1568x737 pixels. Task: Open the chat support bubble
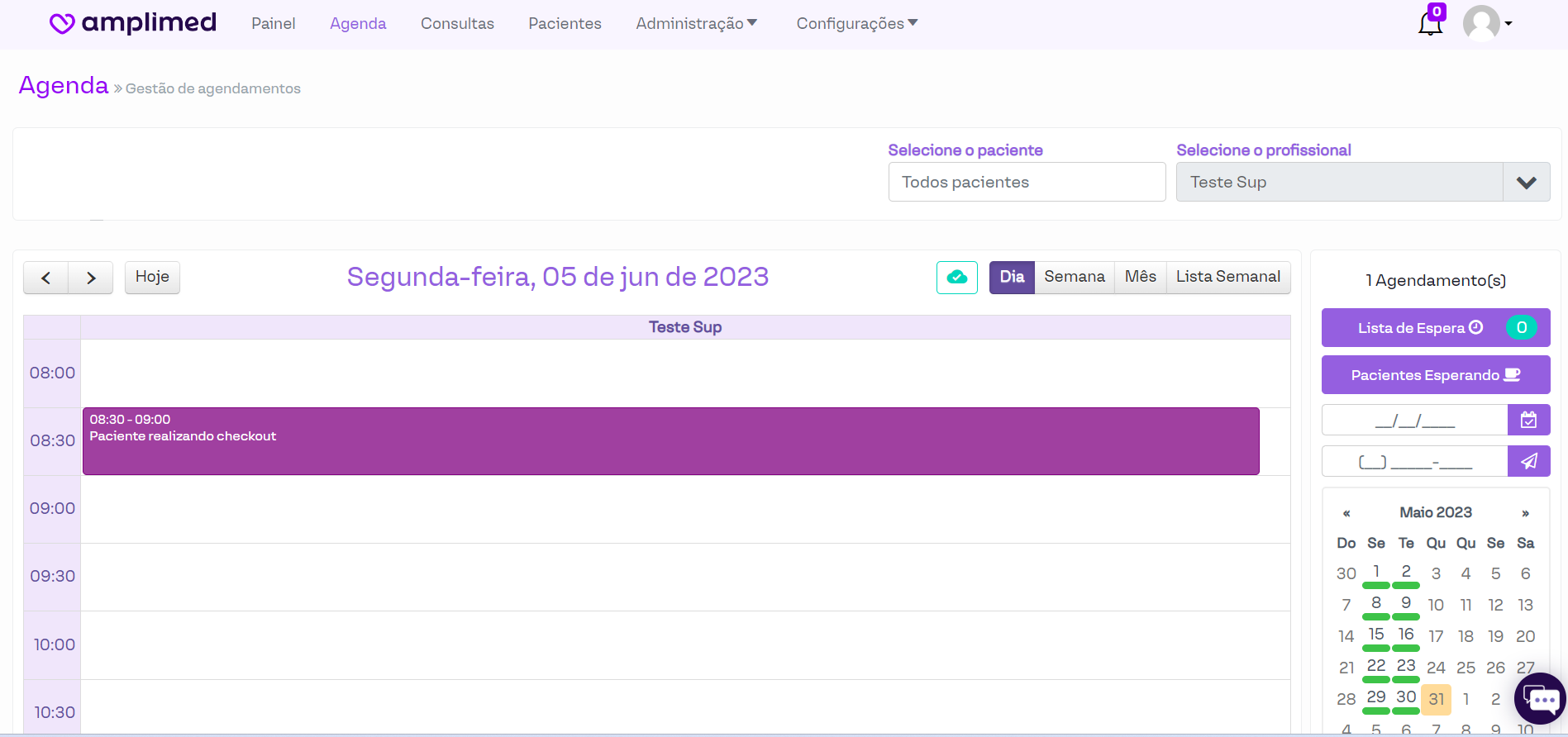coord(1541,699)
